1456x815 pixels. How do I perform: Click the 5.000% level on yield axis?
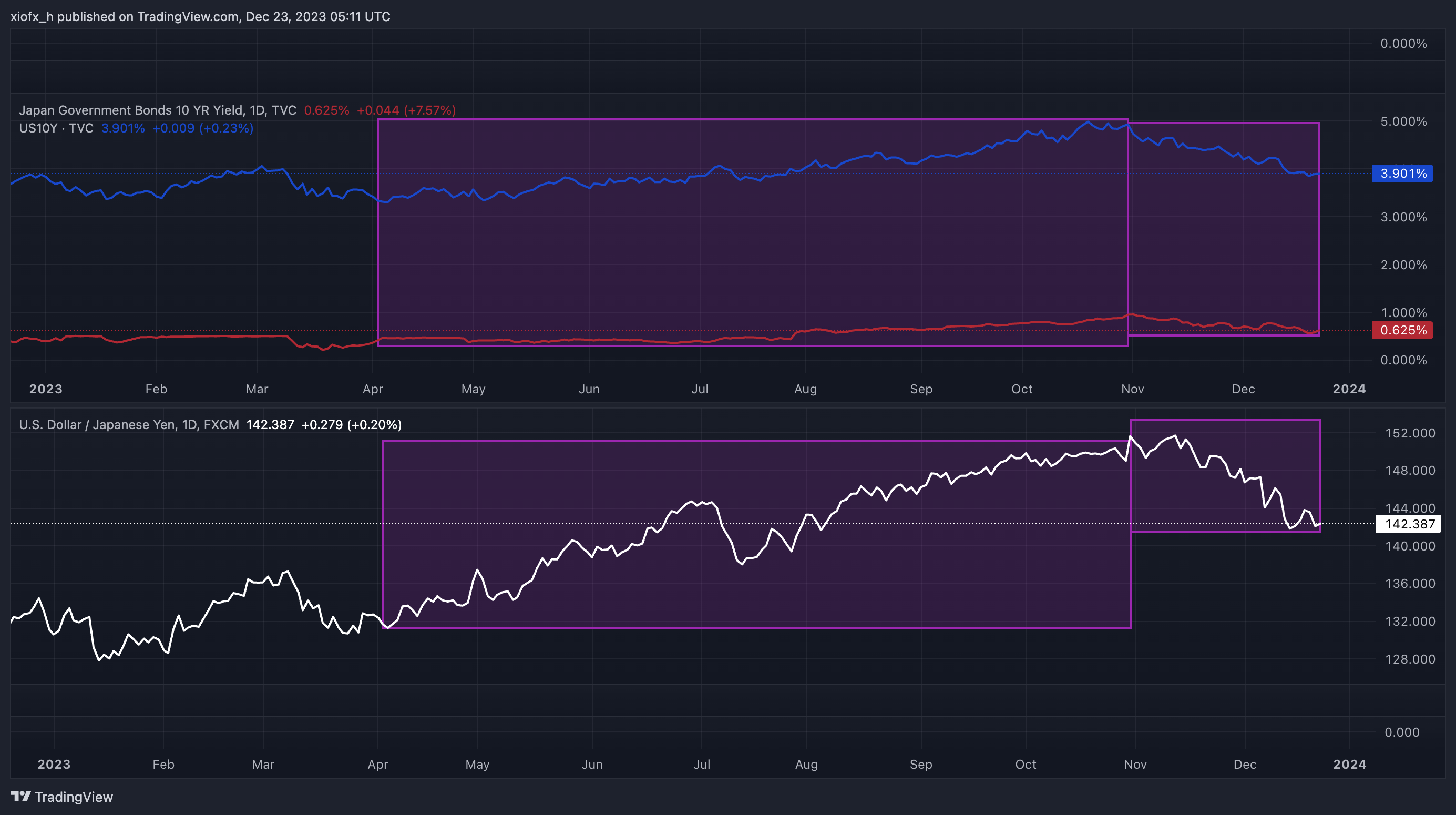coord(1403,121)
